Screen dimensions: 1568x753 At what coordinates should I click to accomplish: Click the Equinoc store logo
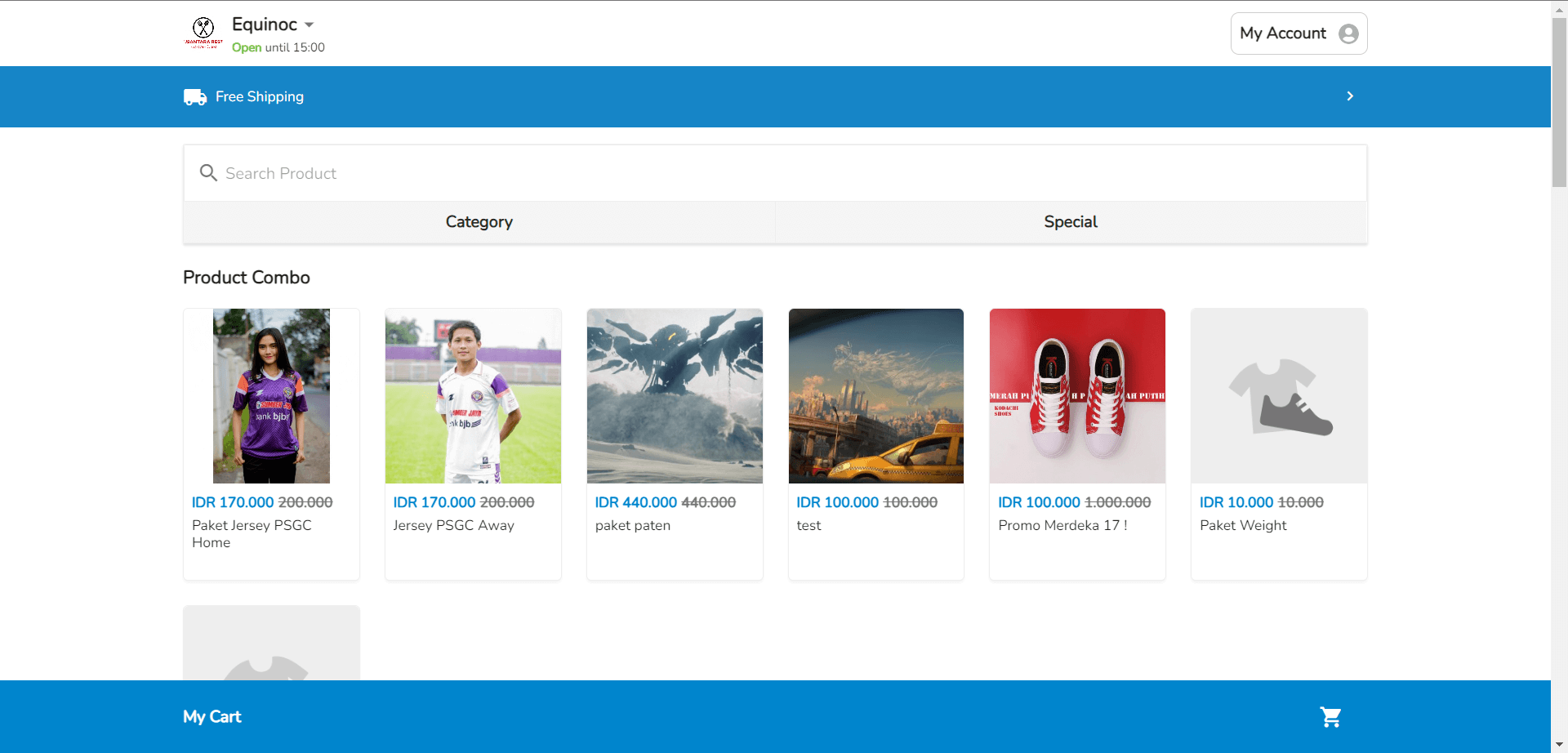click(203, 33)
